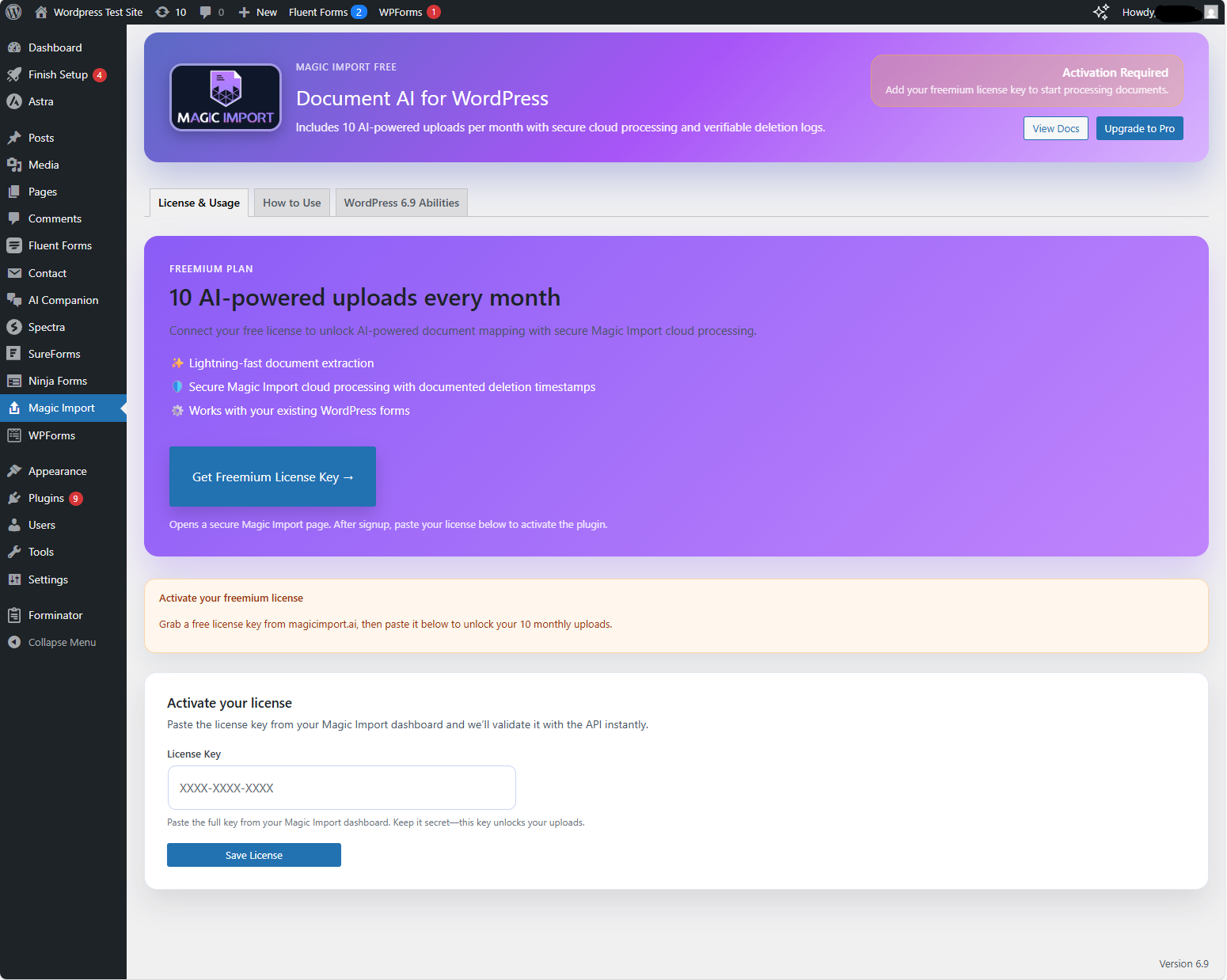The width and height of the screenshot is (1227, 980).
Task: Click the Upgrade to Pro button
Action: tap(1140, 128)
